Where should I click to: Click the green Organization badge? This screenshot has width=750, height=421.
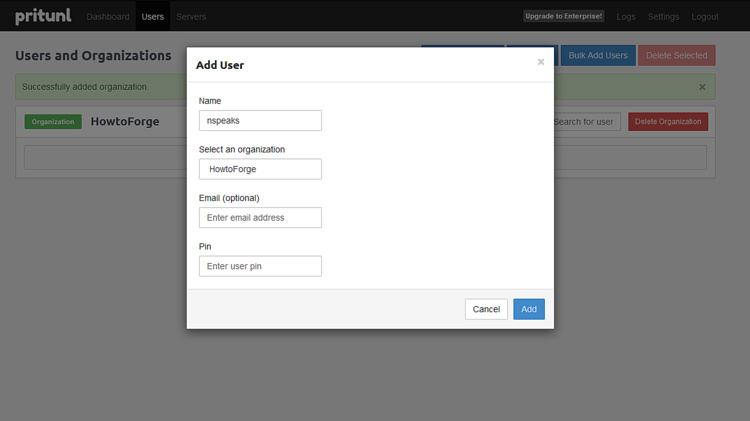(x=53, y=122)
